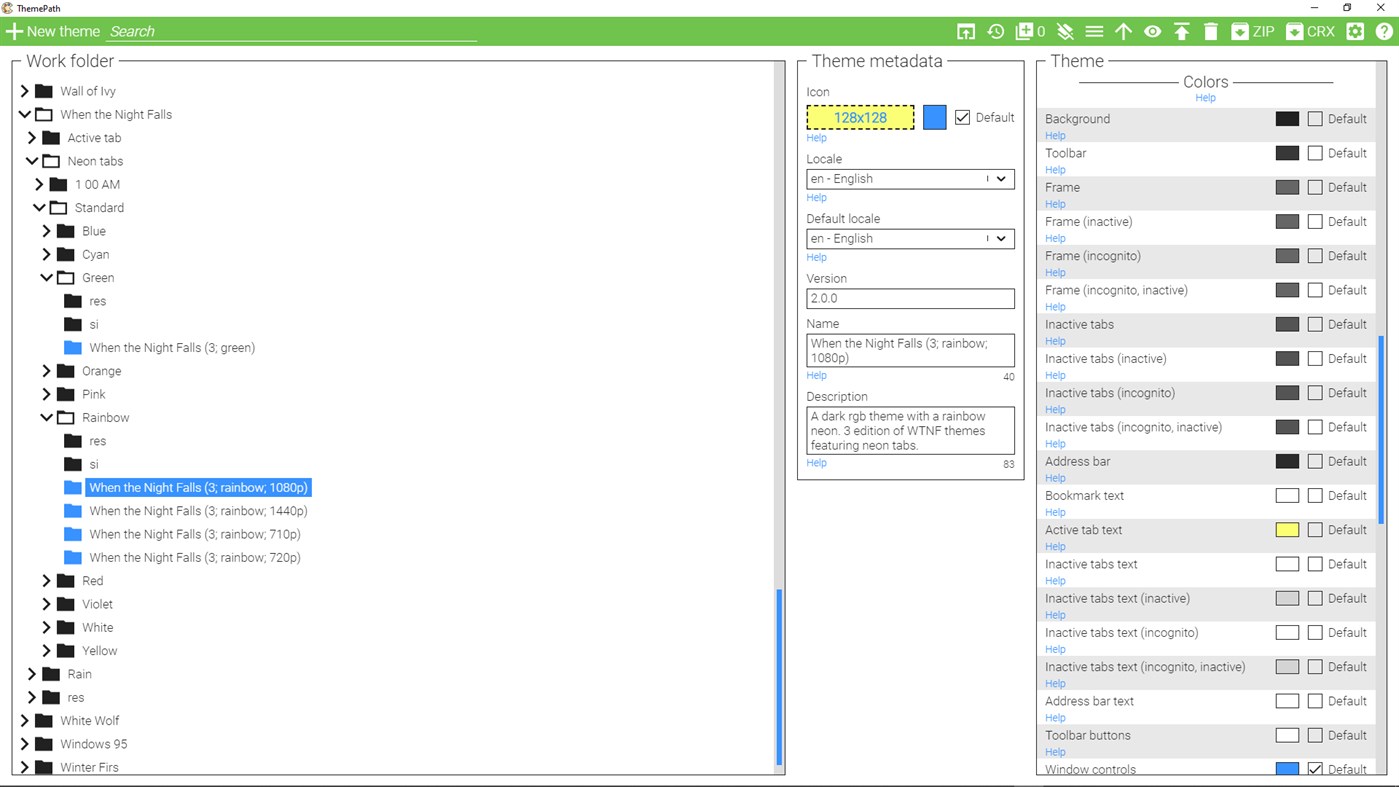Click the recent history icon
Screen dimensions: 1399x787
tap(995, 31)
